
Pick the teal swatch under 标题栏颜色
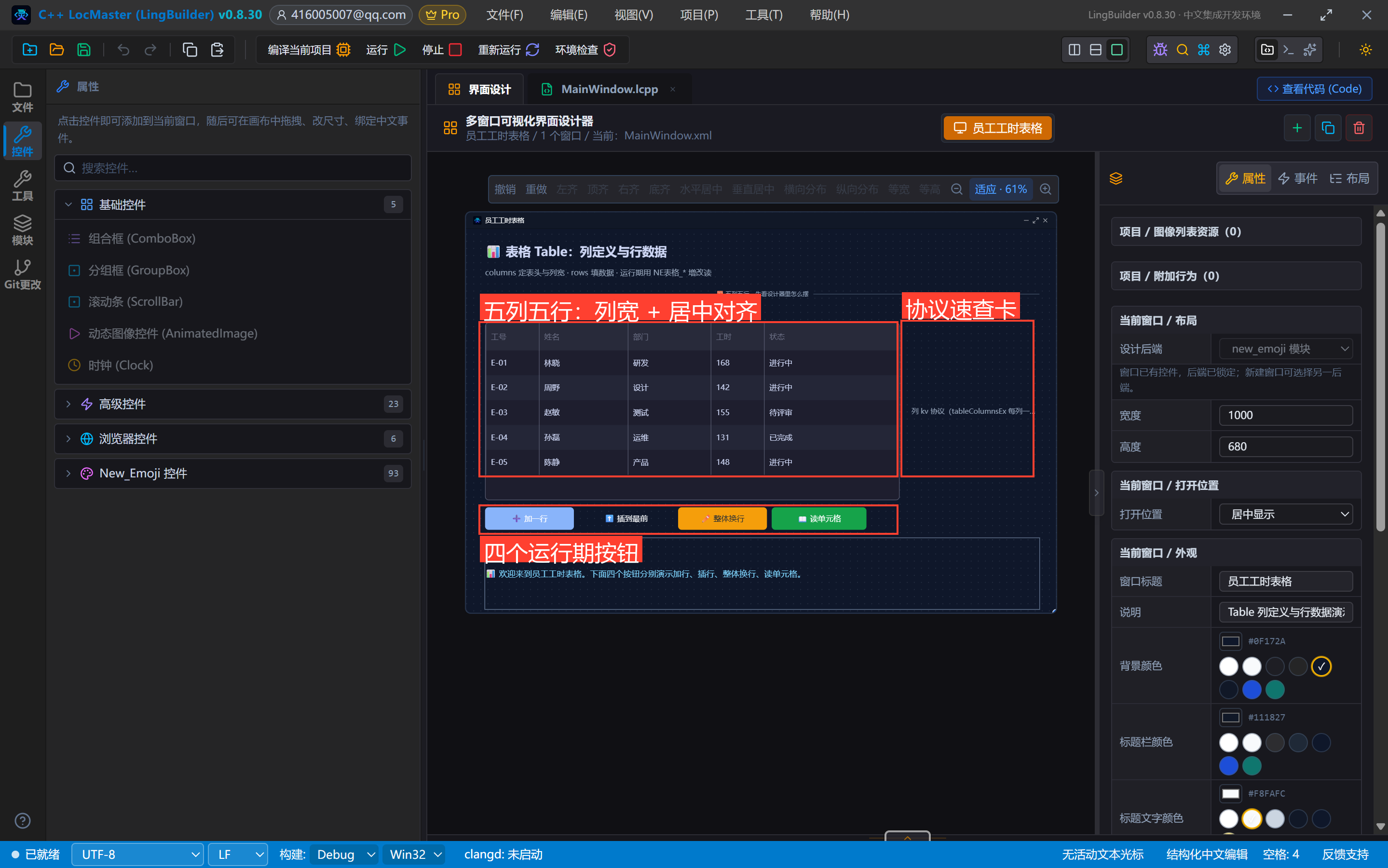pyautogui.click(x=1252, y=765)
